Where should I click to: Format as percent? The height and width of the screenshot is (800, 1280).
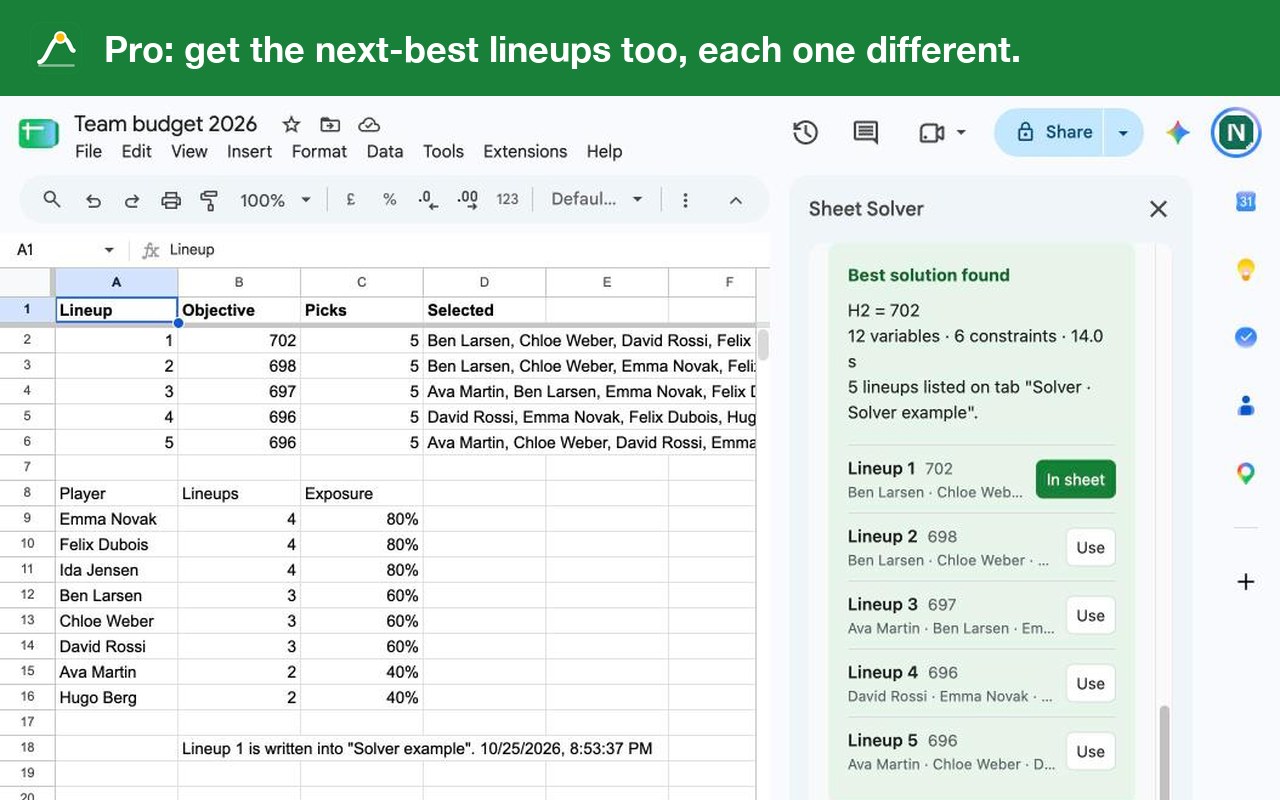[x=389, y=199]
